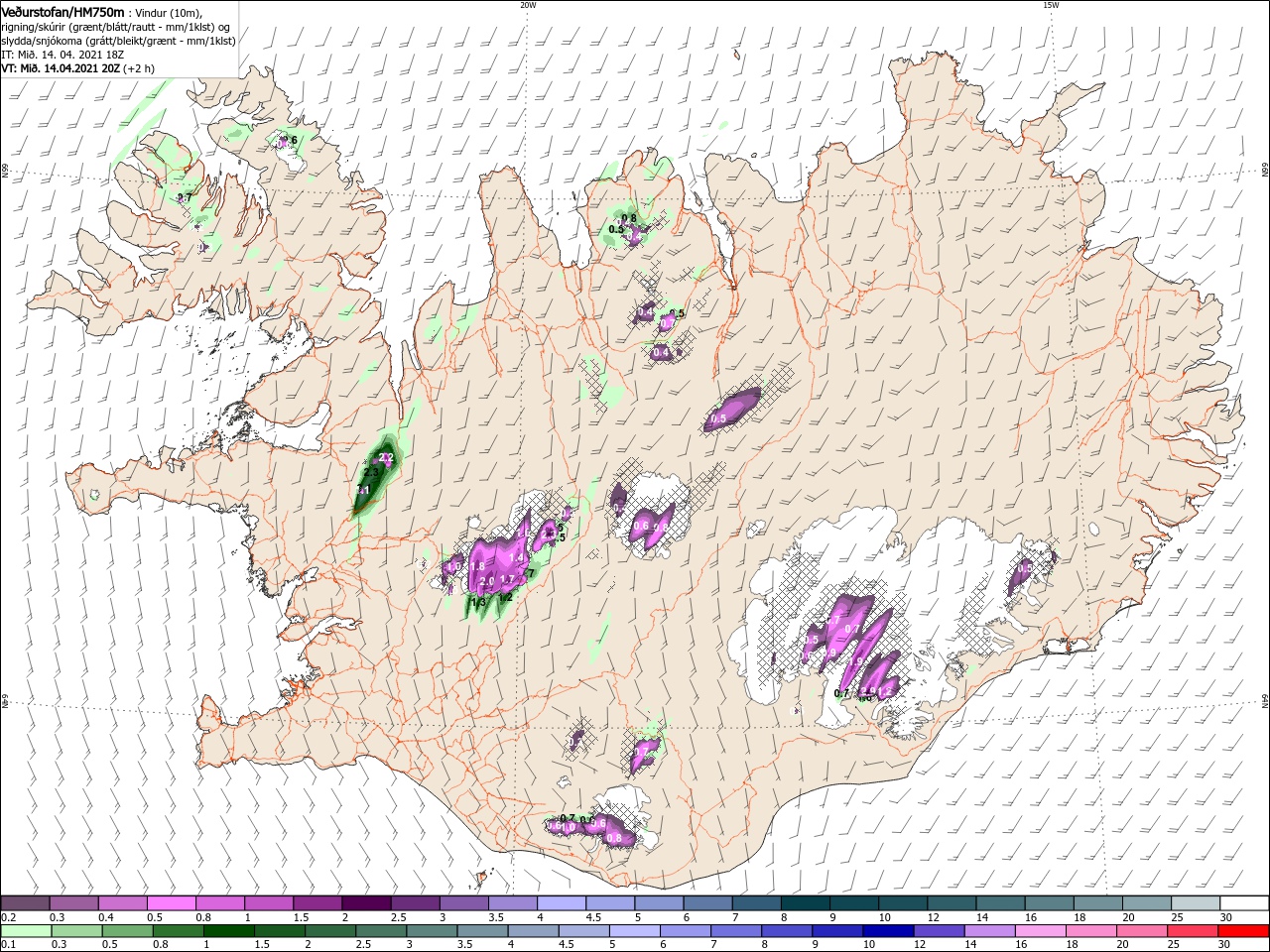Select the darkest green 1–1.5 swatch in lower legend

click(x=229, y=931)
